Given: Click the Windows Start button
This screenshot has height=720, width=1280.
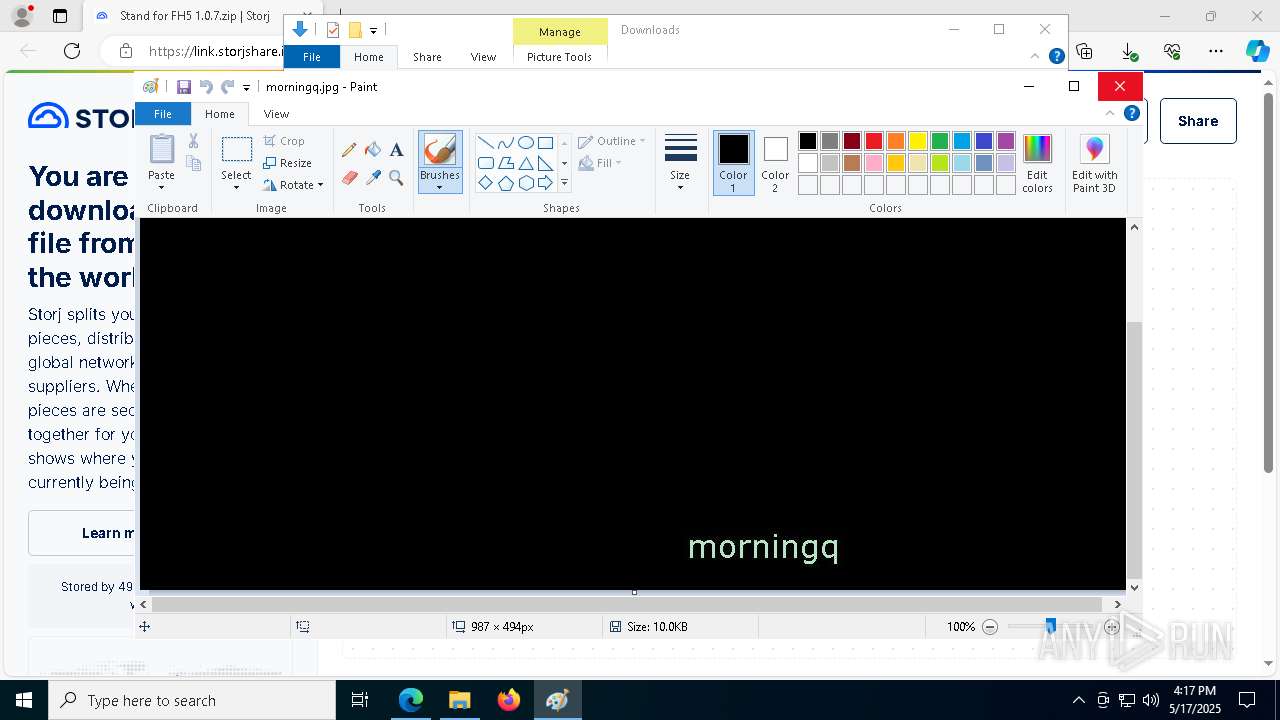Looking at the screenshot, I should click(24, 700).
